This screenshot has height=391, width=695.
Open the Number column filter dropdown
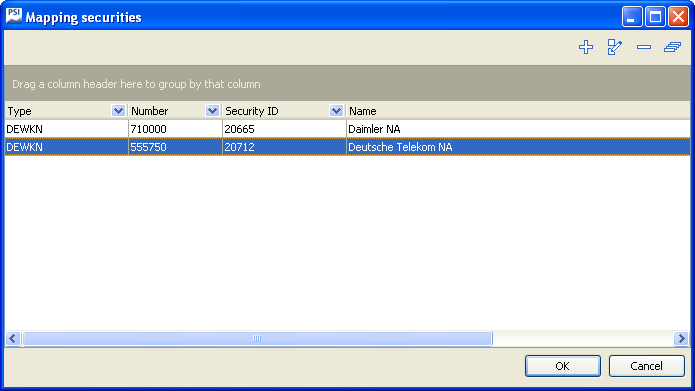[212, 111]
